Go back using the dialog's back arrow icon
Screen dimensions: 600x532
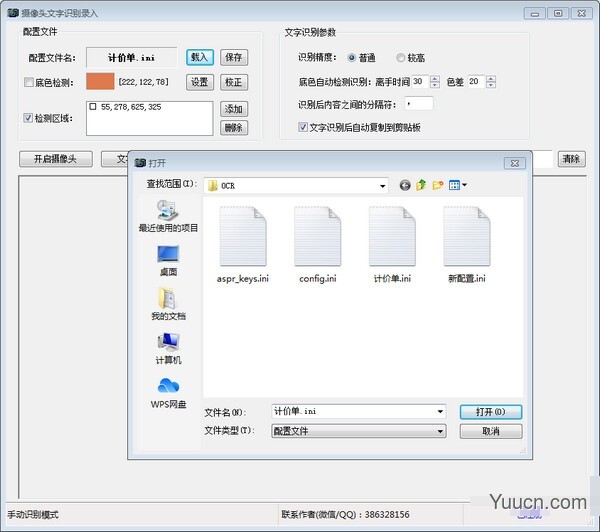pyautogui.click(x=404, y=186)
